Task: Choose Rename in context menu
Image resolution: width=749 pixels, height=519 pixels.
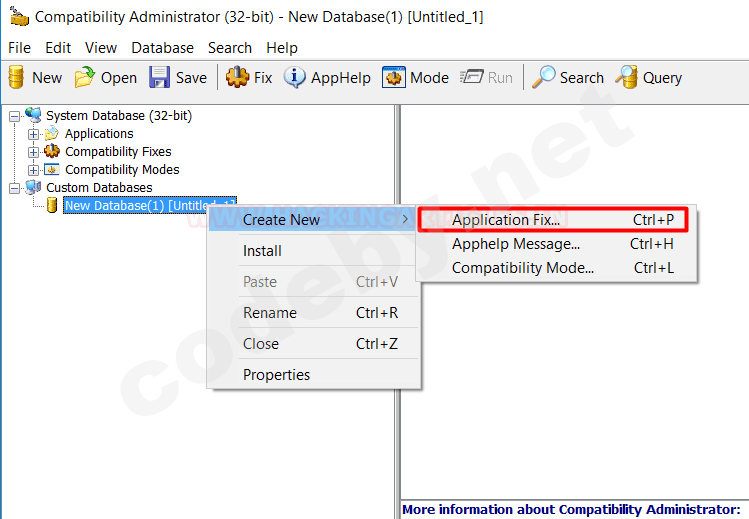Action: tap(313, 313)
